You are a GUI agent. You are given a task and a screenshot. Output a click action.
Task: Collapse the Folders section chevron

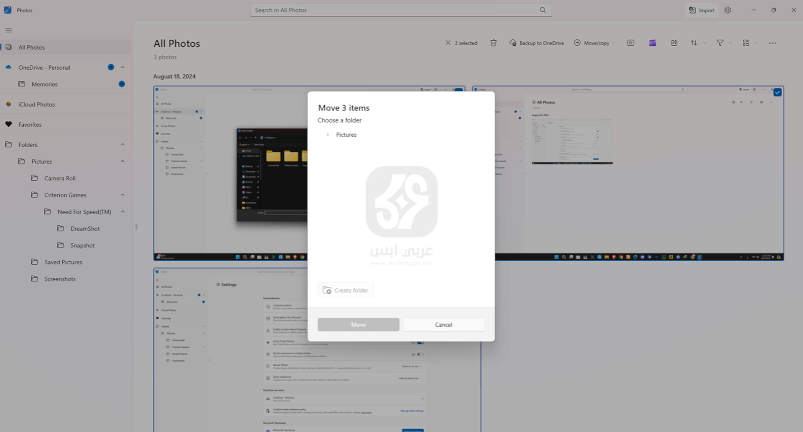click(x=122, y=144)
